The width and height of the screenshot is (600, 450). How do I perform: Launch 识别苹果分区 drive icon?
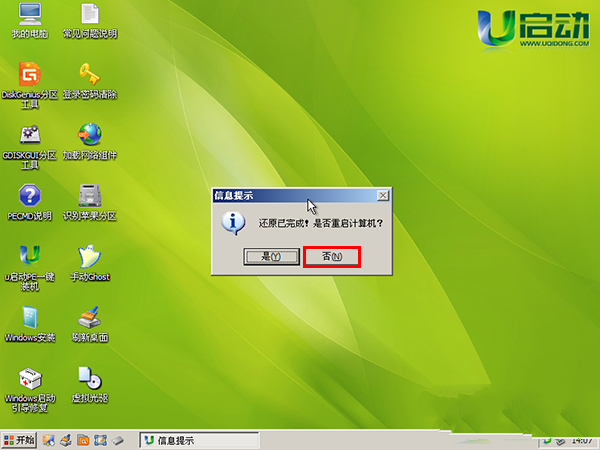pyautogui.click(x=90, y=195)
